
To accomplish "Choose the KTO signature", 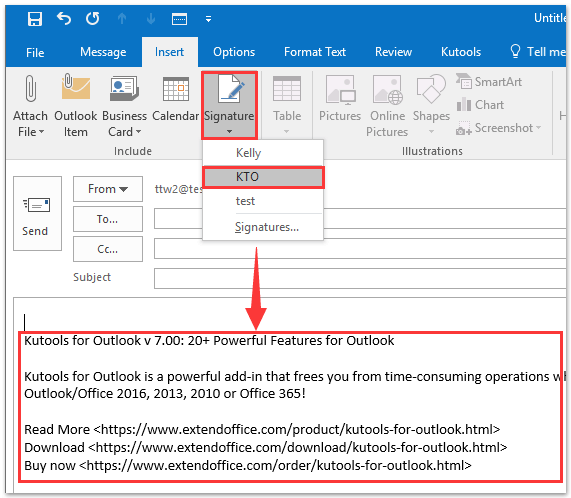I will (x=263, y=177).
